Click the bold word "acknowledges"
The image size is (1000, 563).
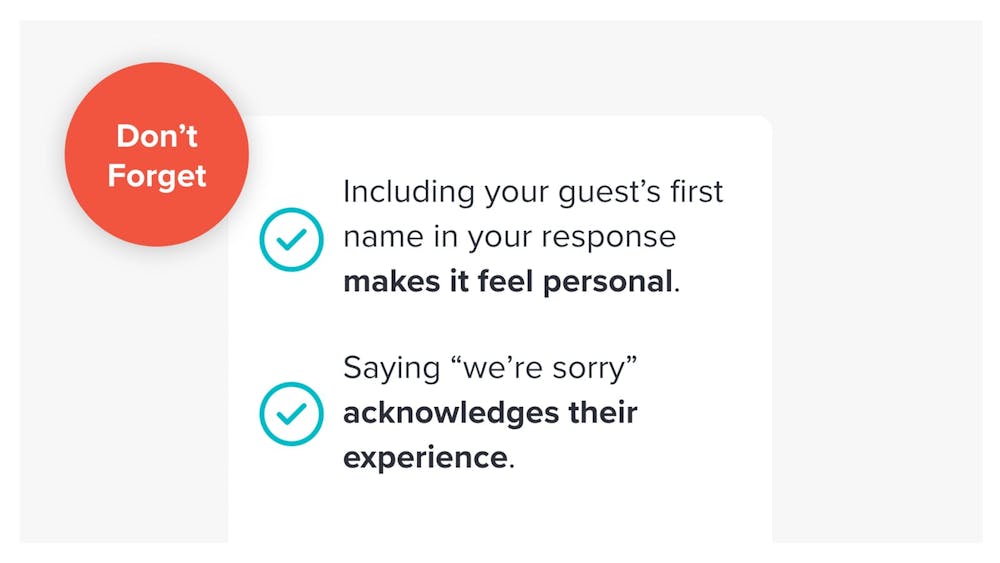pos(448,412)
